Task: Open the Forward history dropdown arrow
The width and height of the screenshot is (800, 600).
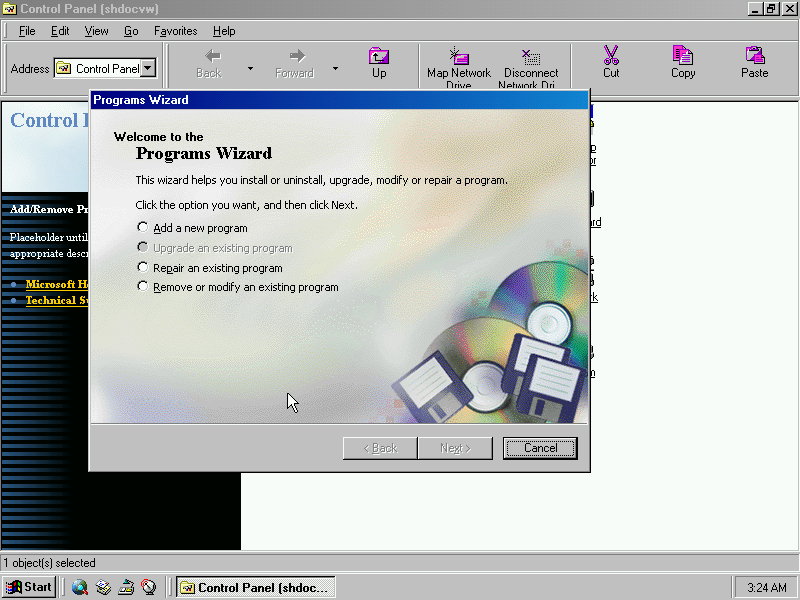Action: point(335,69)
